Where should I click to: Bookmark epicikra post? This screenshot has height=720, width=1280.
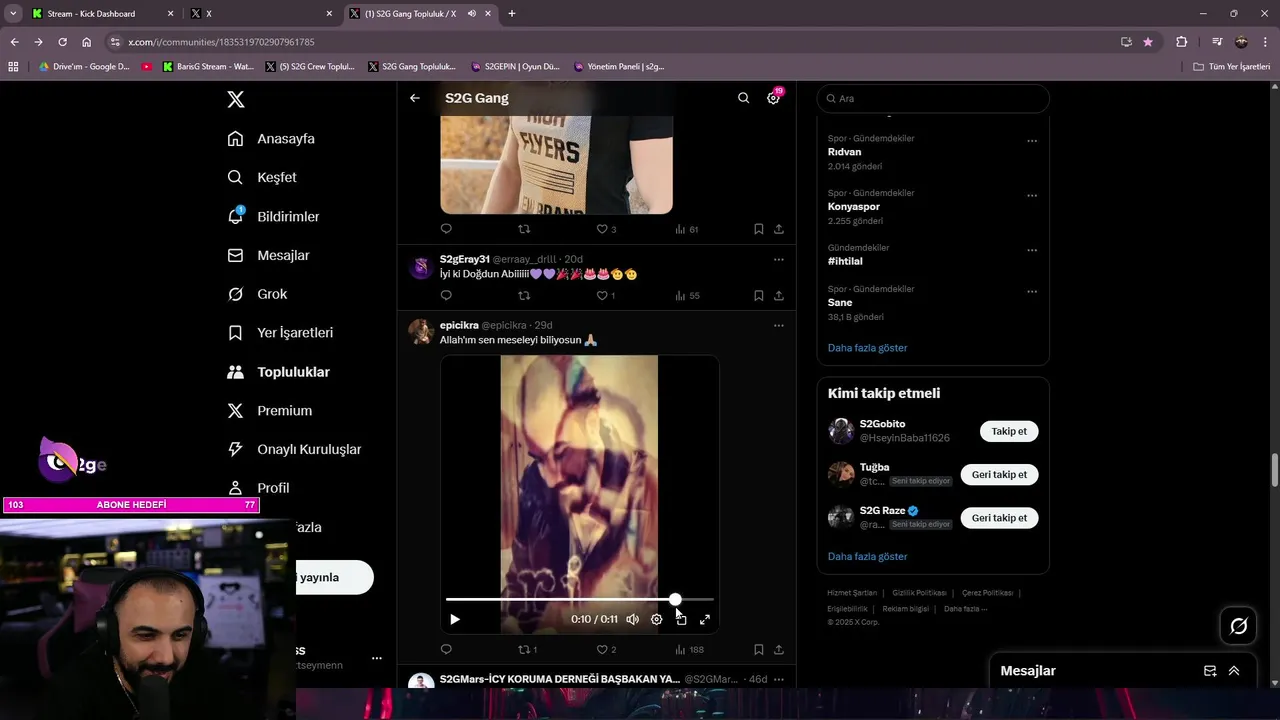pos(758,650)
